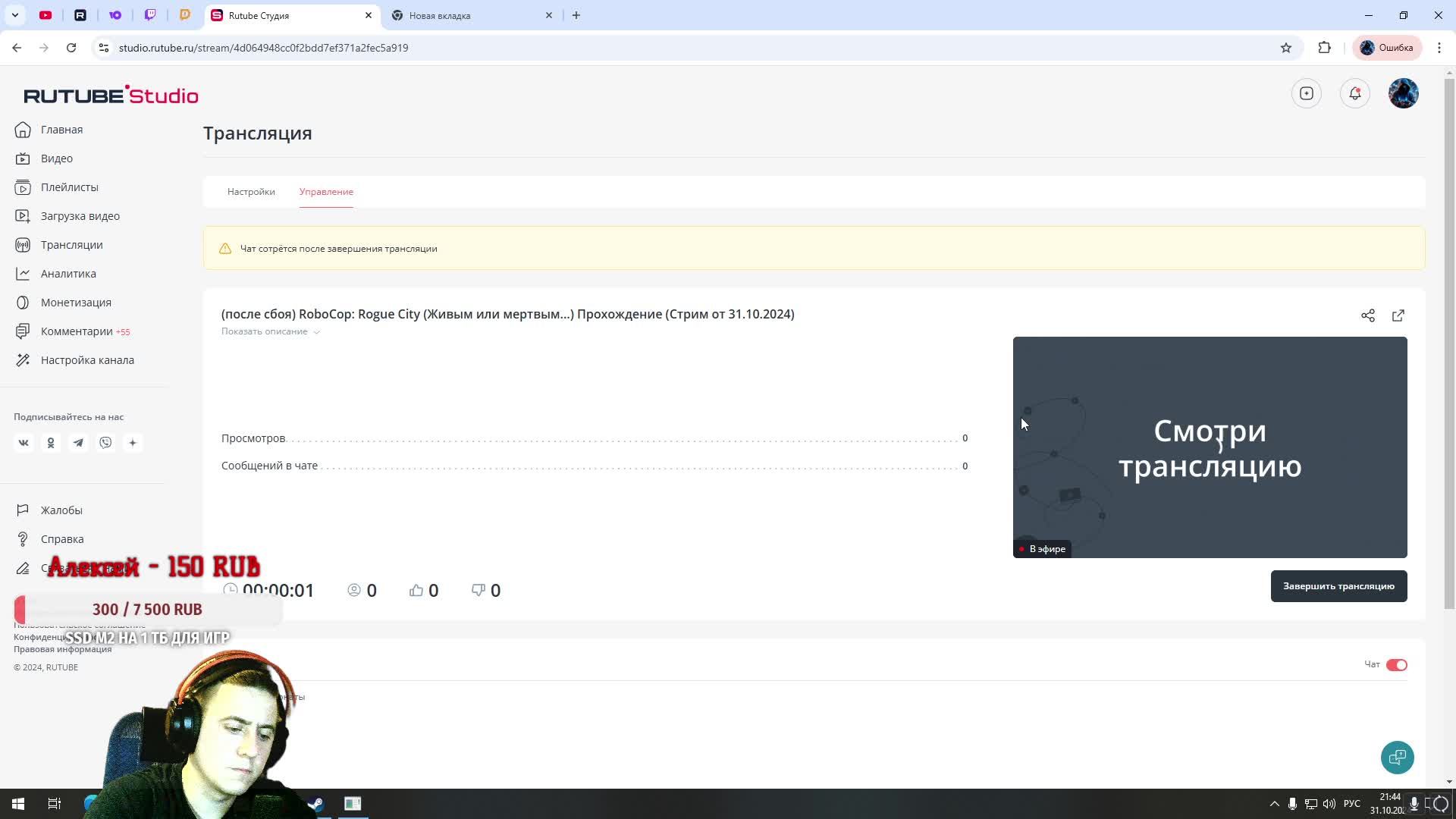Click the RUTUBE Studio logo
The image size is (1456, 819).
[111, 95]
